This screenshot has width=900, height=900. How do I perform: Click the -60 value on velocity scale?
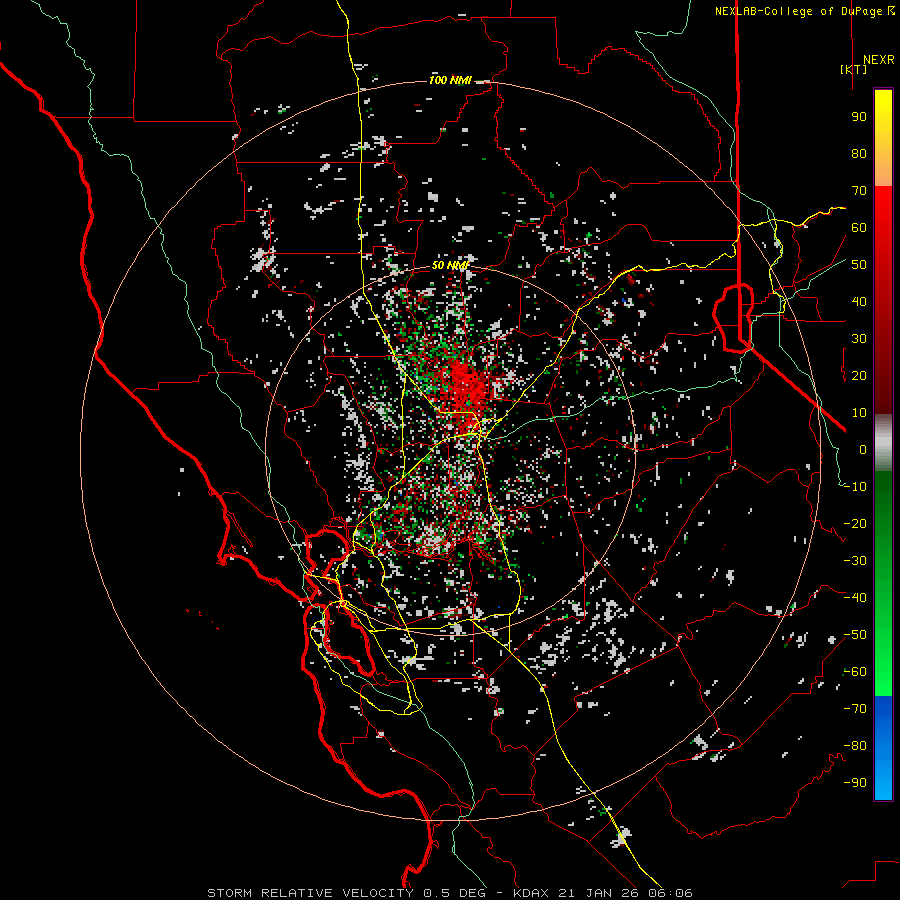[855, 672]
